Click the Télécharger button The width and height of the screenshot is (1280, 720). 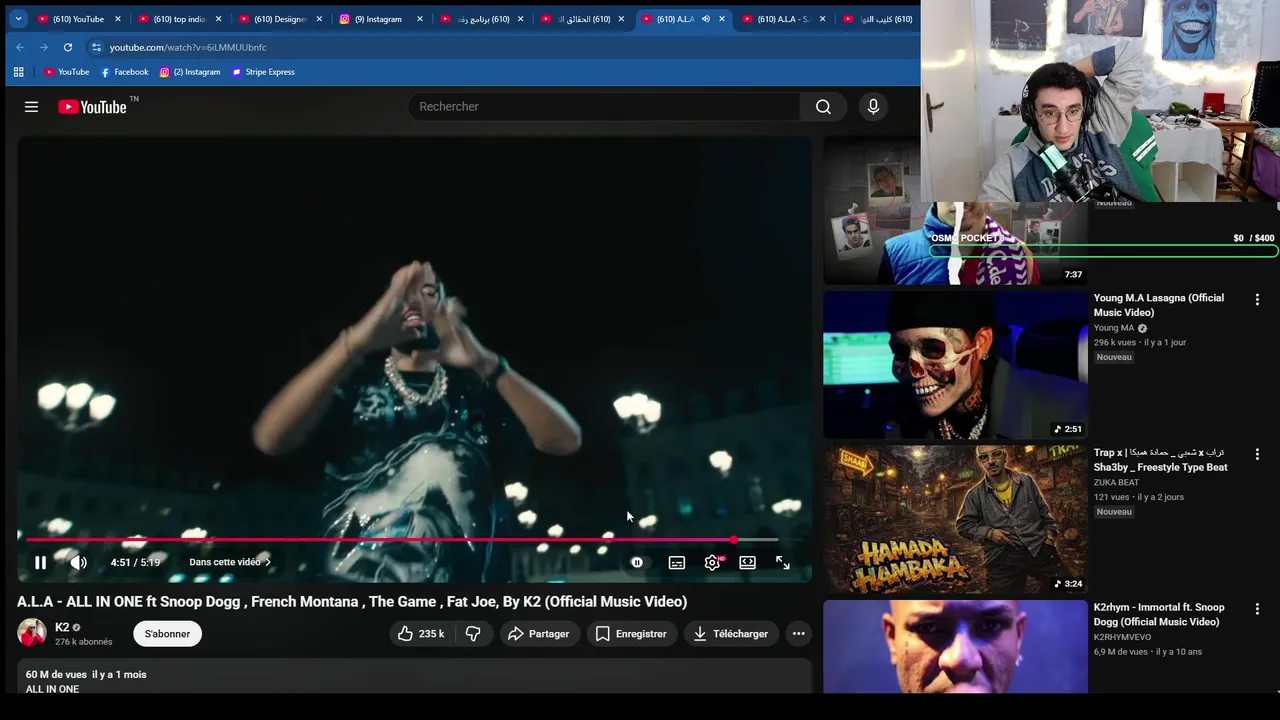pos(731,634)
